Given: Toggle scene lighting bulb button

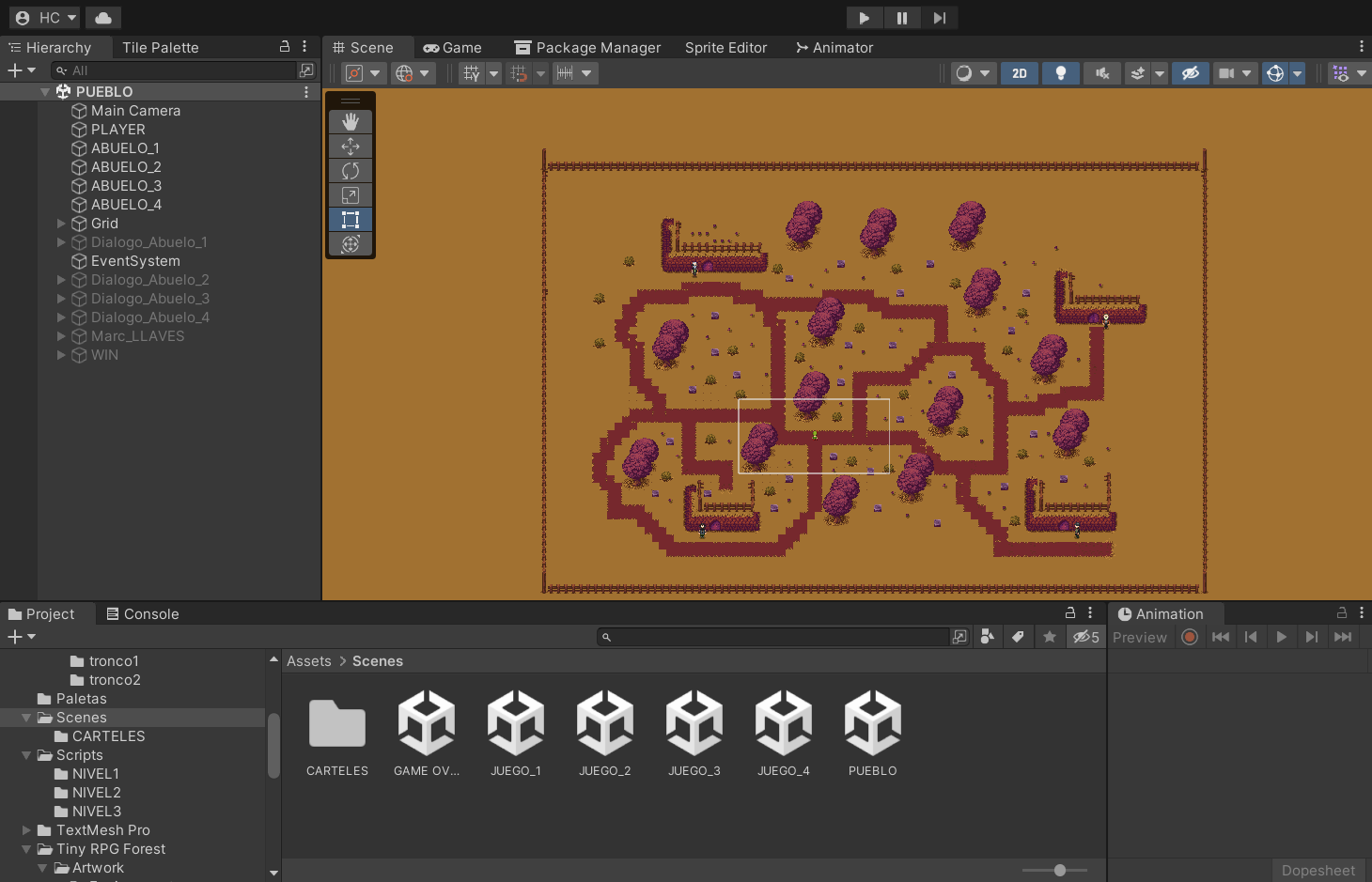Looking at the screenshot, I should [1061, 73].
